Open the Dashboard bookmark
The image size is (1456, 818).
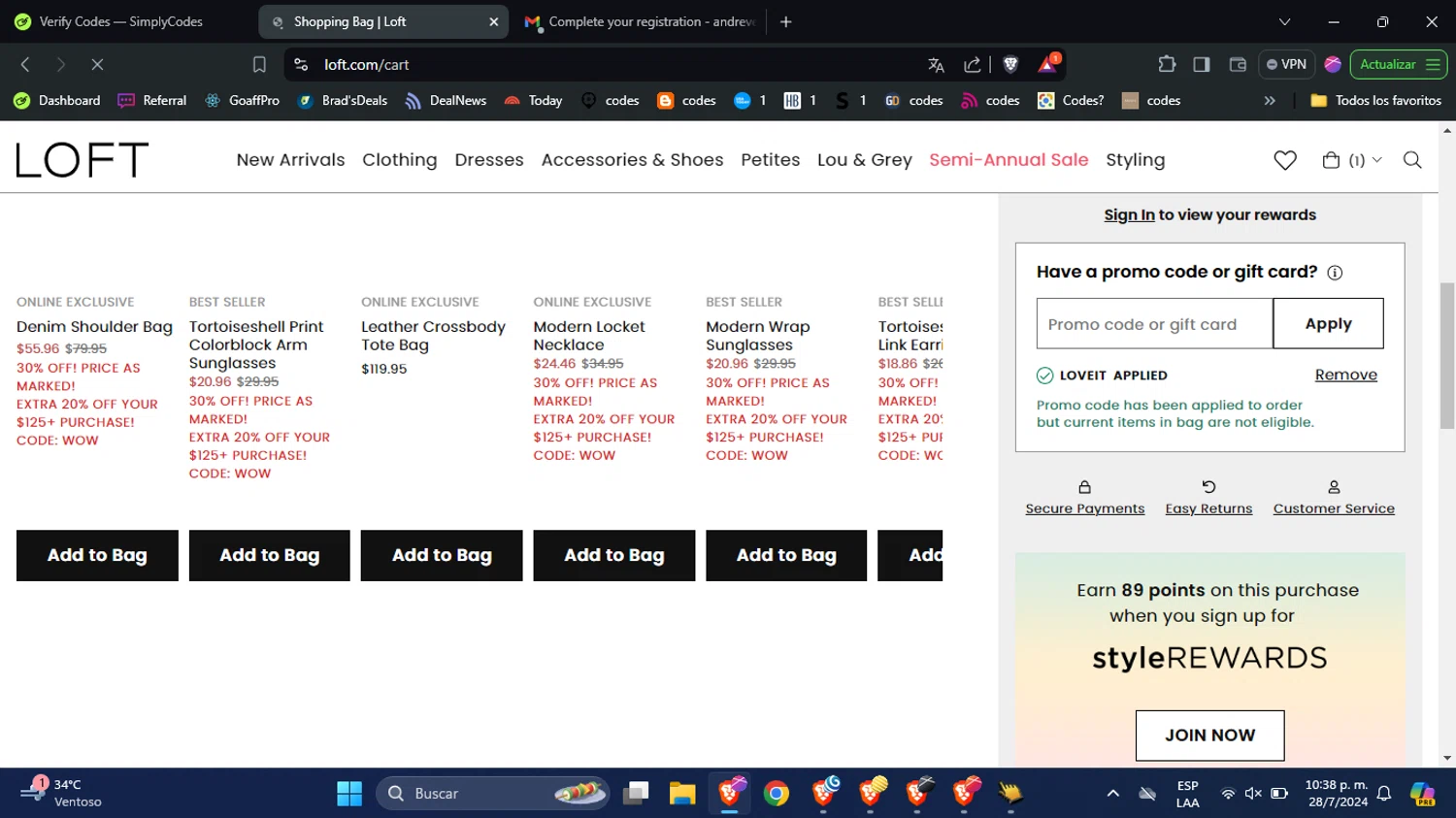pos(57,100)
